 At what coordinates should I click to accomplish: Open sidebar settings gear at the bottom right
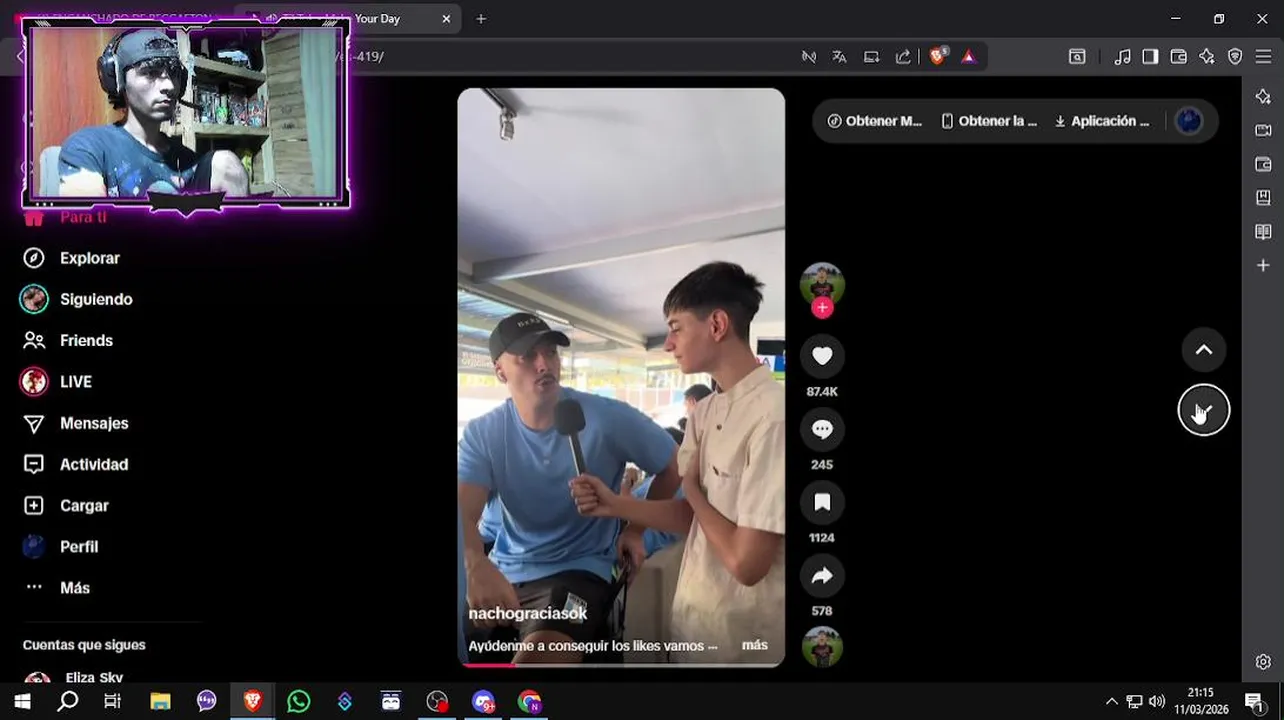coord(1263,662)
